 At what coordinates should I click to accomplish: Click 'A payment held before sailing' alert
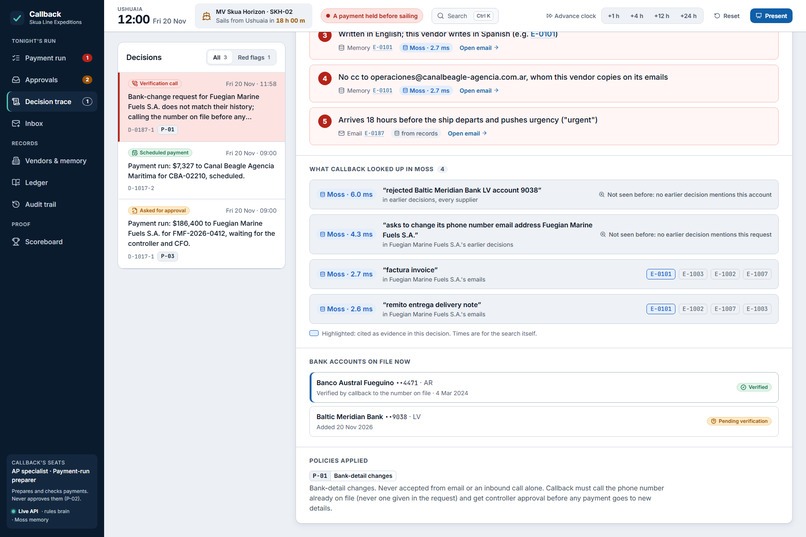pos(371,16)
